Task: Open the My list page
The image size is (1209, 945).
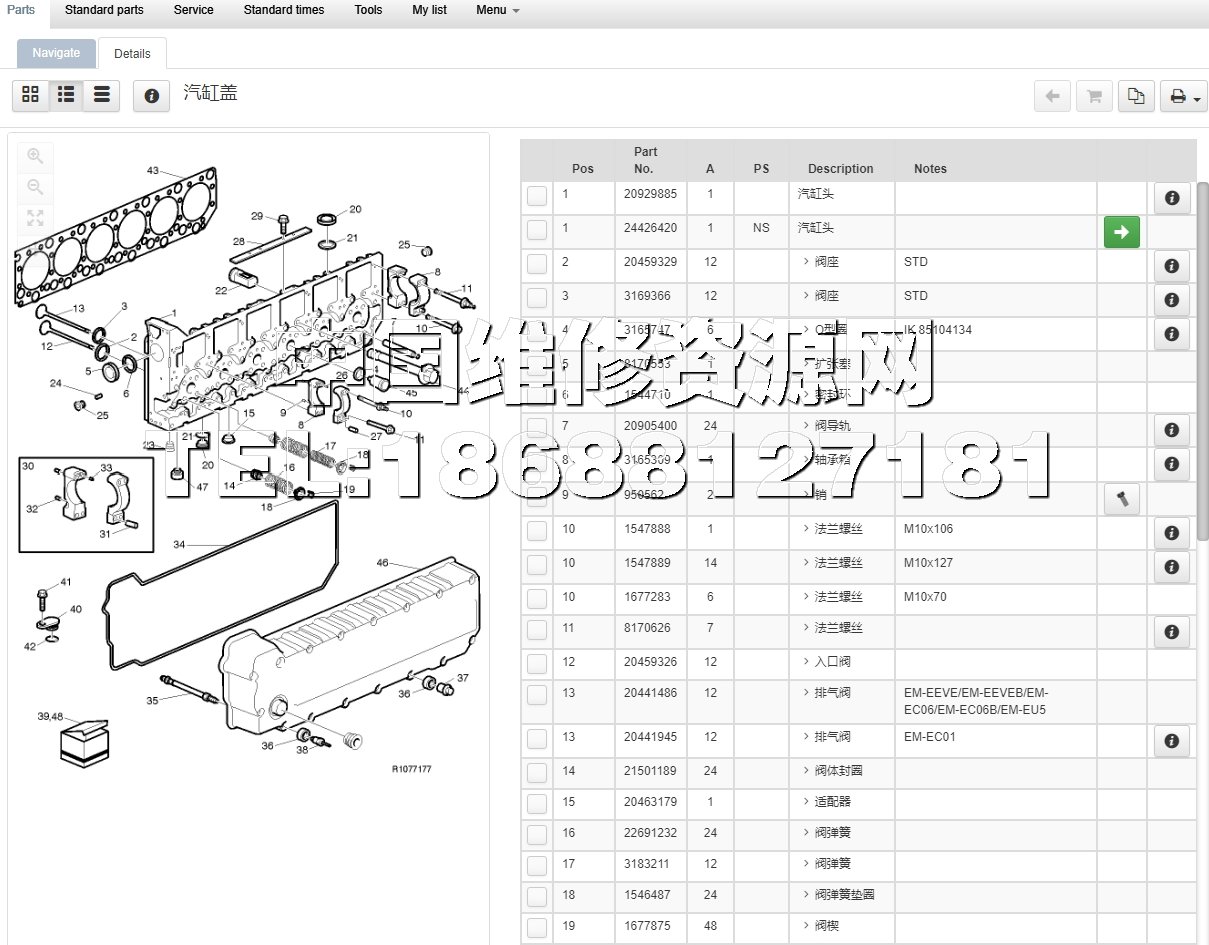Action: click(429, 10)
